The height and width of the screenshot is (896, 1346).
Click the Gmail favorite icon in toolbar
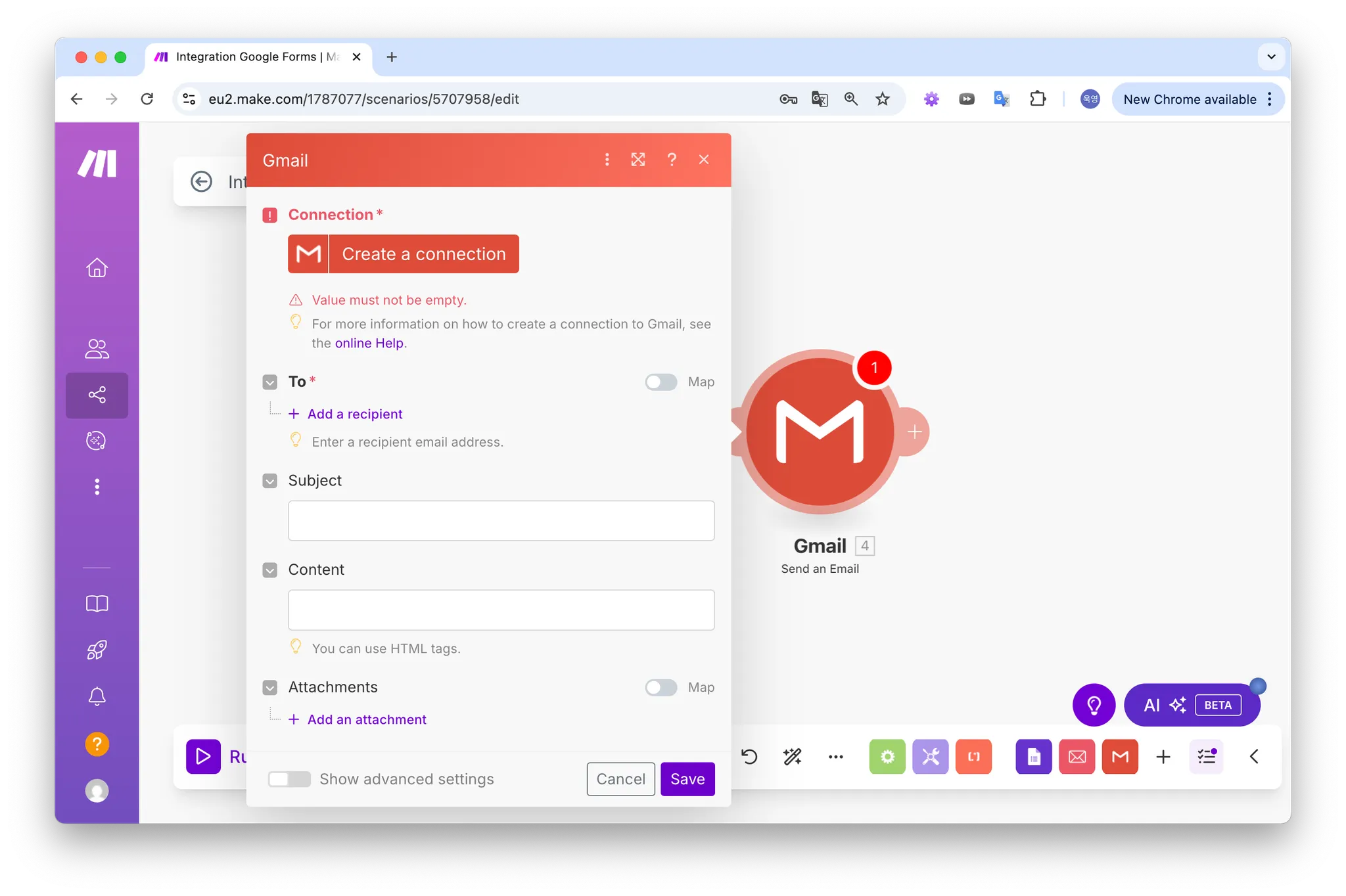pyautogui.click(x=1121, y=757)
